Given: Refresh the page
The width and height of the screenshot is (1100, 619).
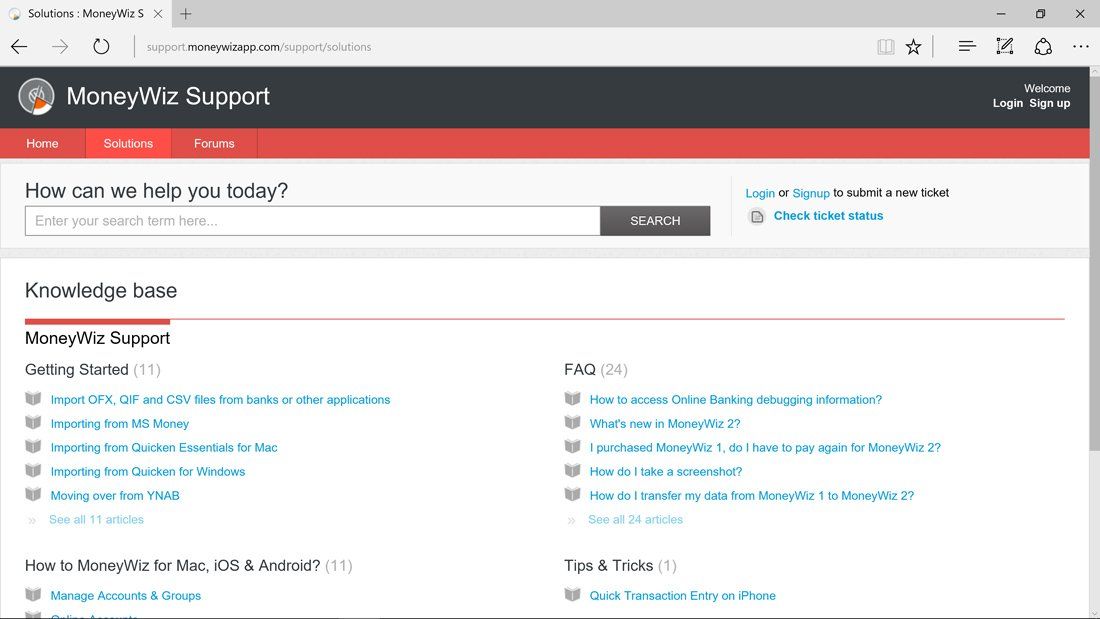Looking at the screenshot, I should (x=100, y=46).
